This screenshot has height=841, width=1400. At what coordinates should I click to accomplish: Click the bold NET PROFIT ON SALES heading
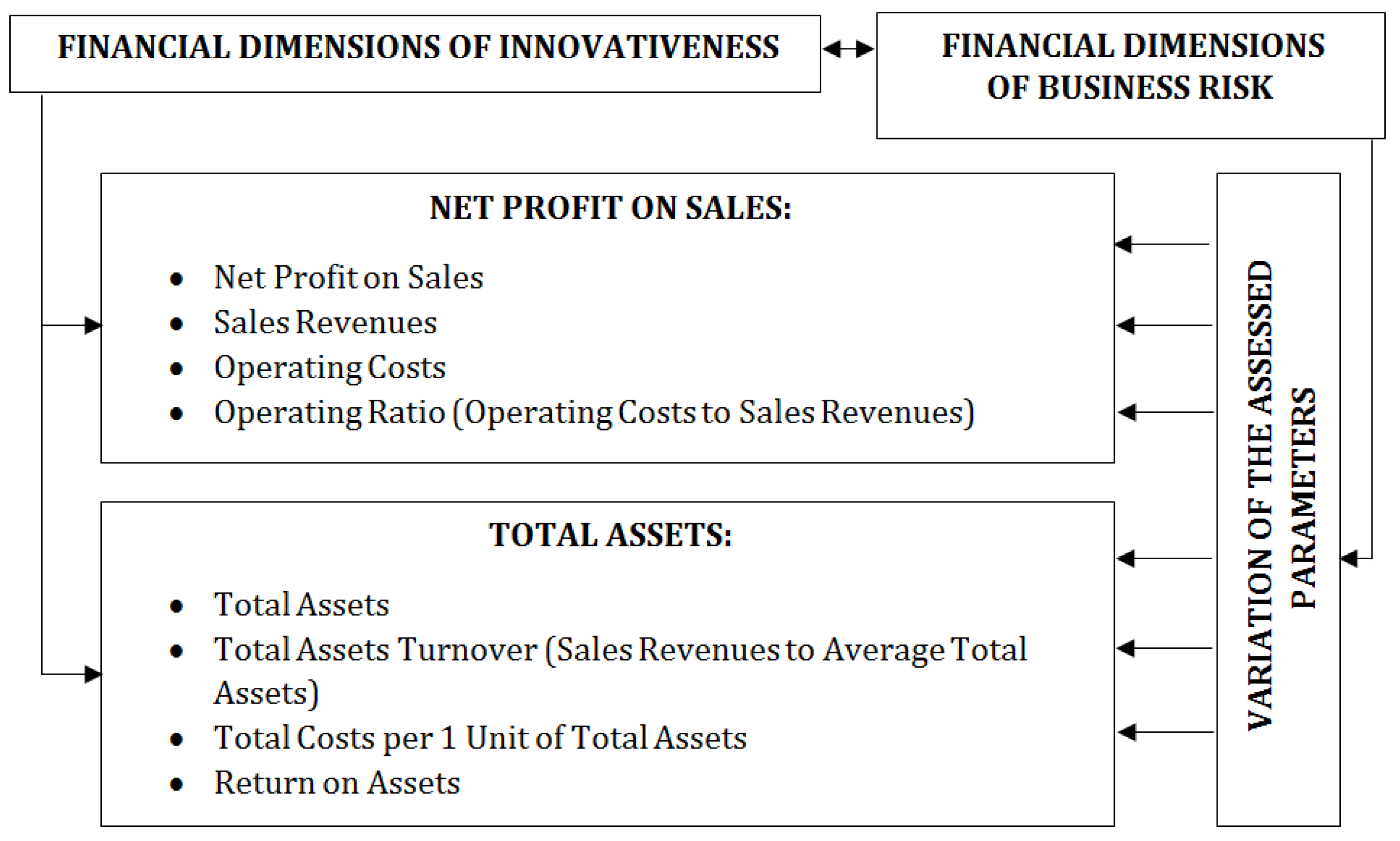coord(610,207)
